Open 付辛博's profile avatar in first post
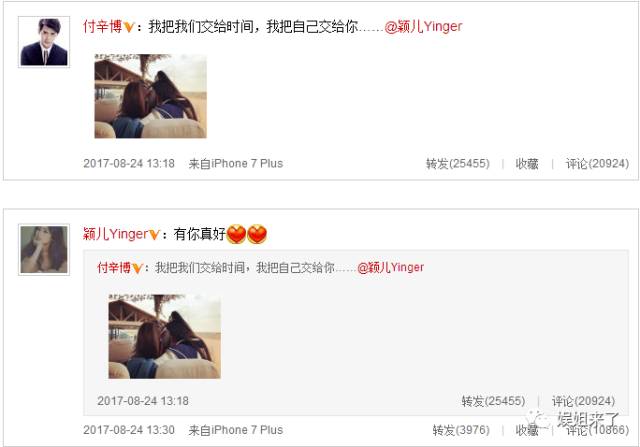 click(x=44, y=42)
